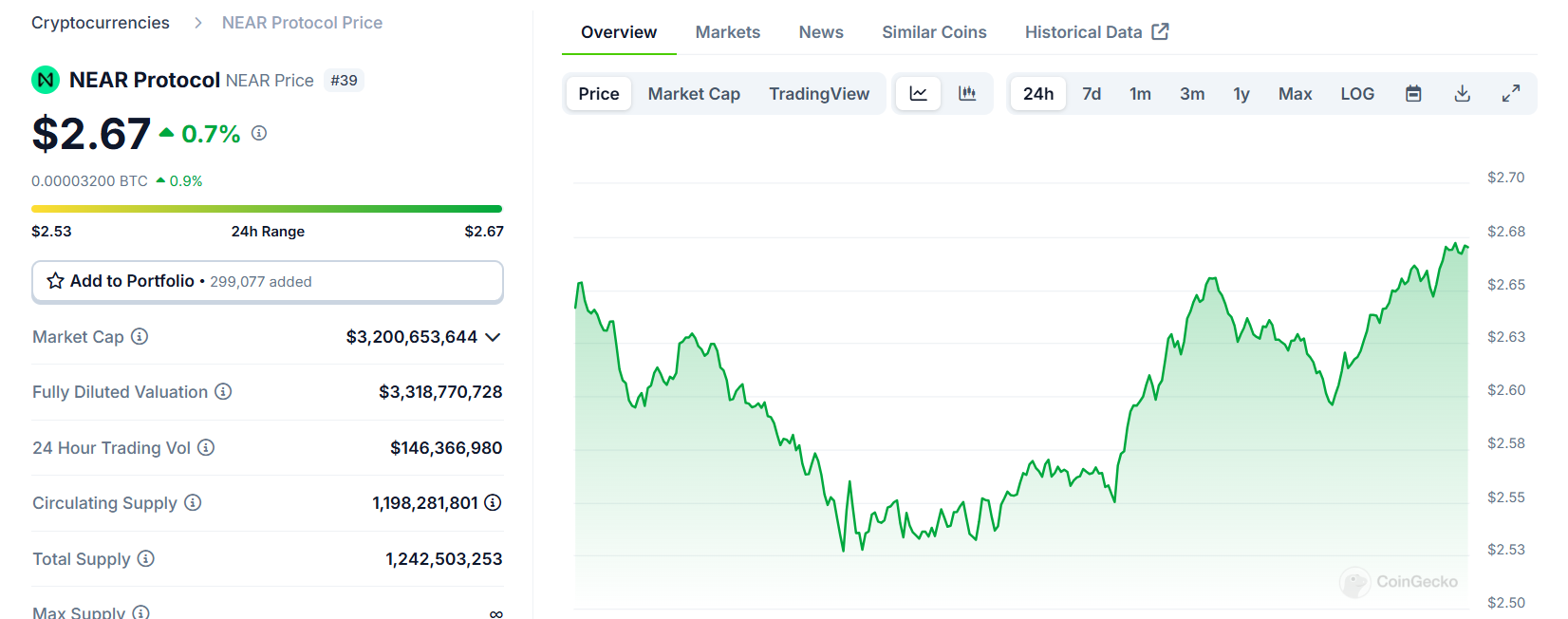This screenshot has height=619, width=1568.
Task: Click the $2.70 y-axis label
Action: [1506, 178]
